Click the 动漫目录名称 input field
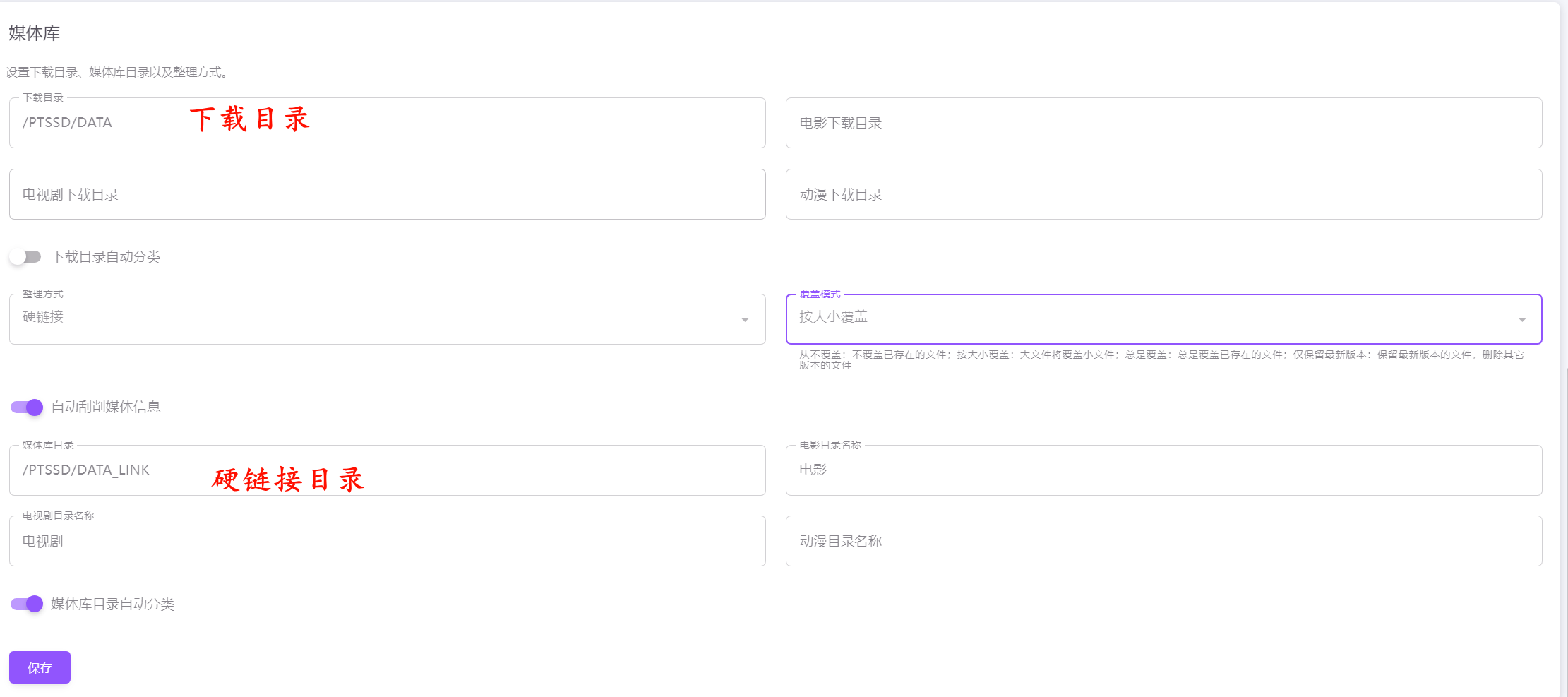1568x697 pixels. (1163, 541)
